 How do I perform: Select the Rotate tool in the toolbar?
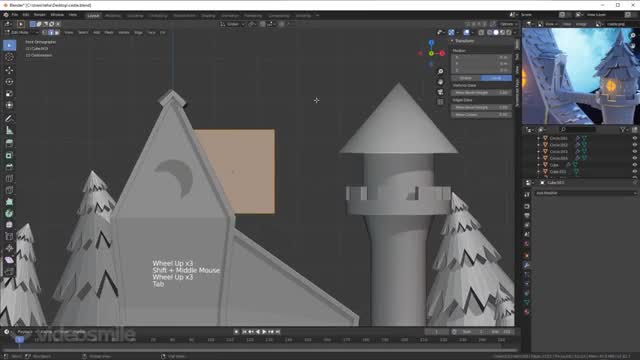9,82
